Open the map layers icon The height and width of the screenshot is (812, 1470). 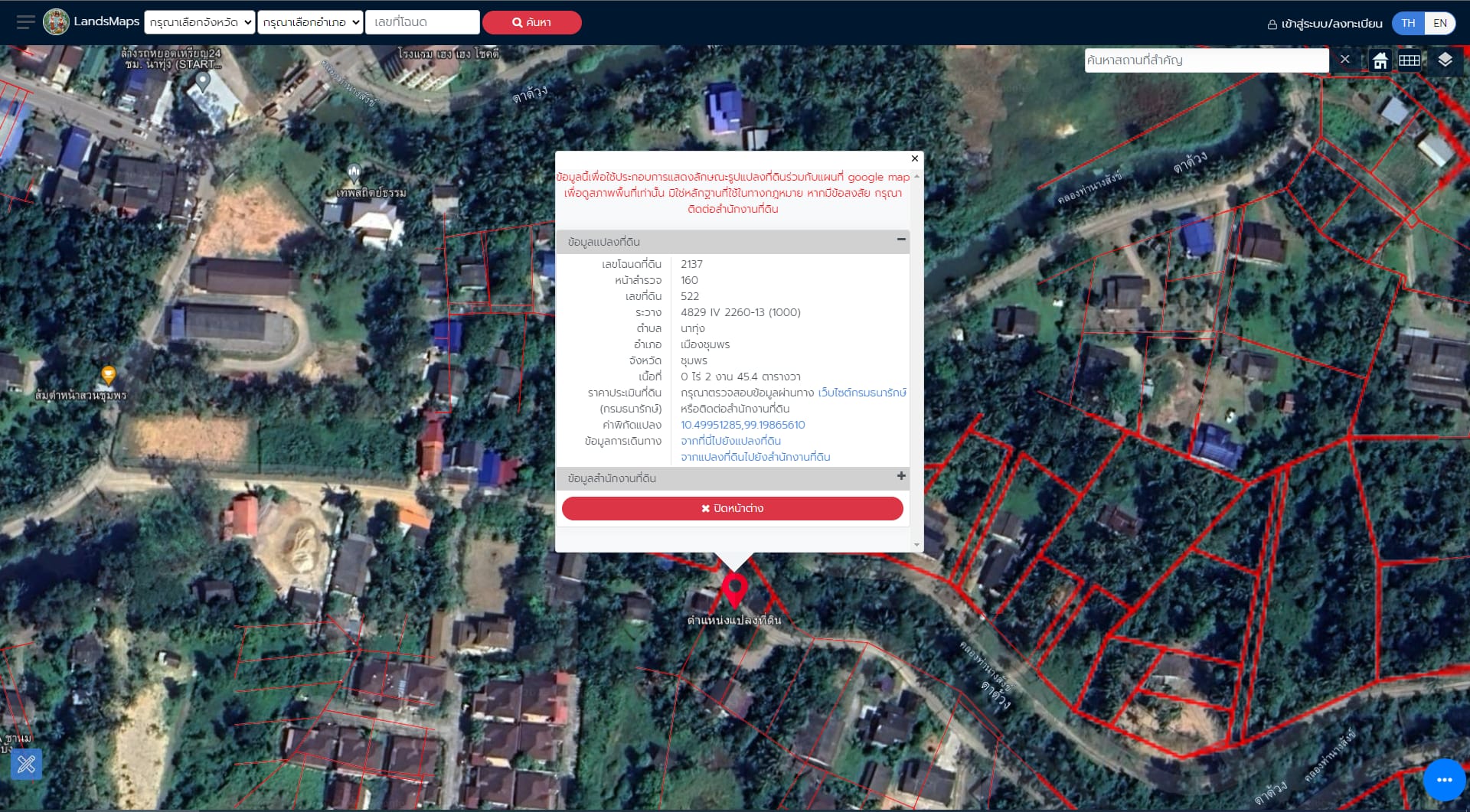point(1445,60)
